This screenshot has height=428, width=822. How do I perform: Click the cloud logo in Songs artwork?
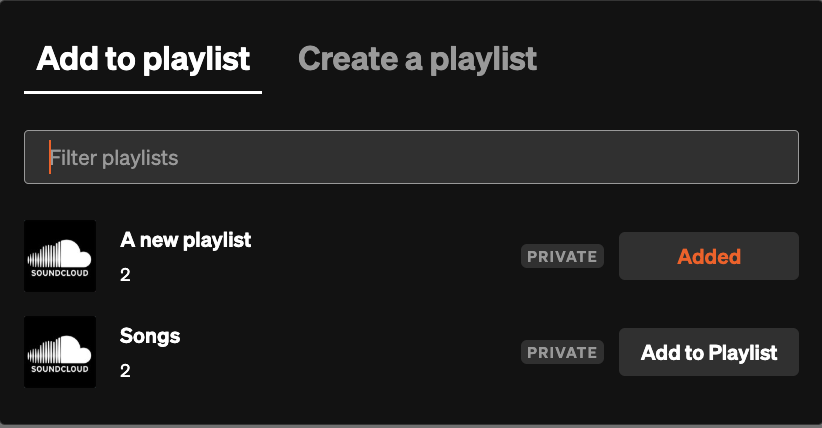pos(60,347)
